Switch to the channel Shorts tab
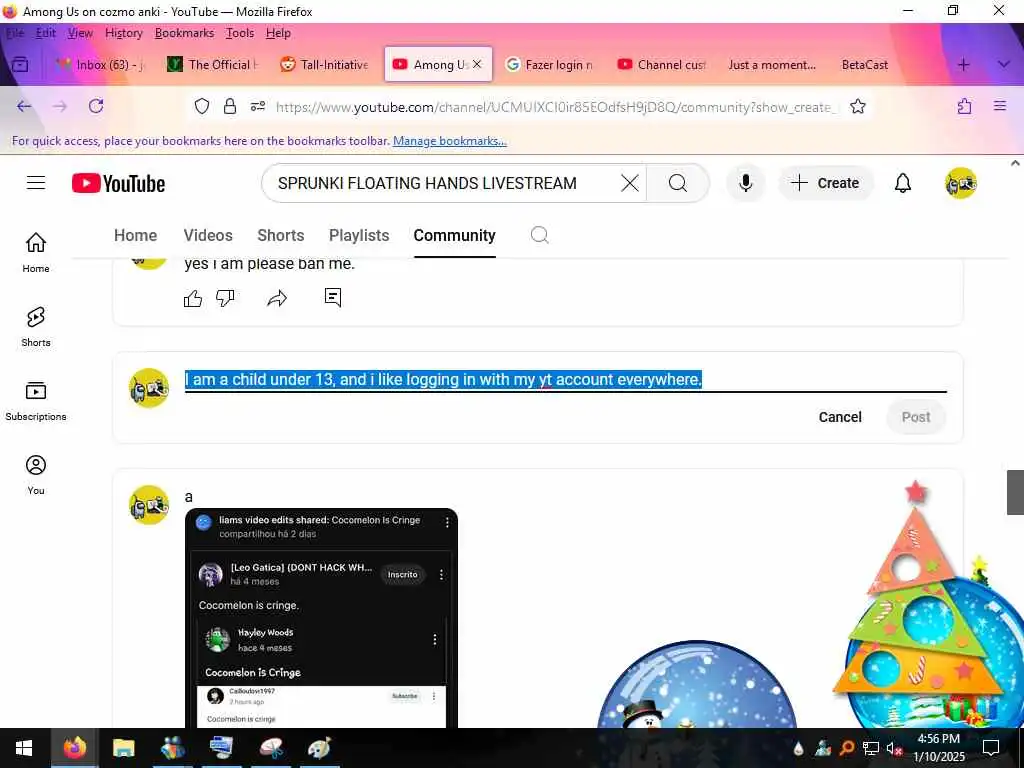 click(281, 235)
